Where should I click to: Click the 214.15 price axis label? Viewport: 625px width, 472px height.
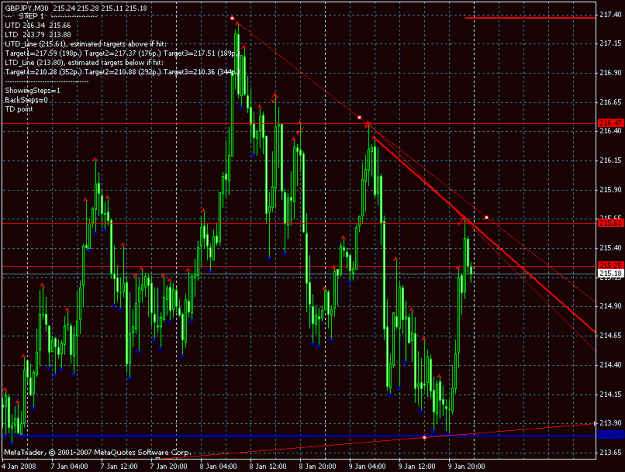pos(610,394)
